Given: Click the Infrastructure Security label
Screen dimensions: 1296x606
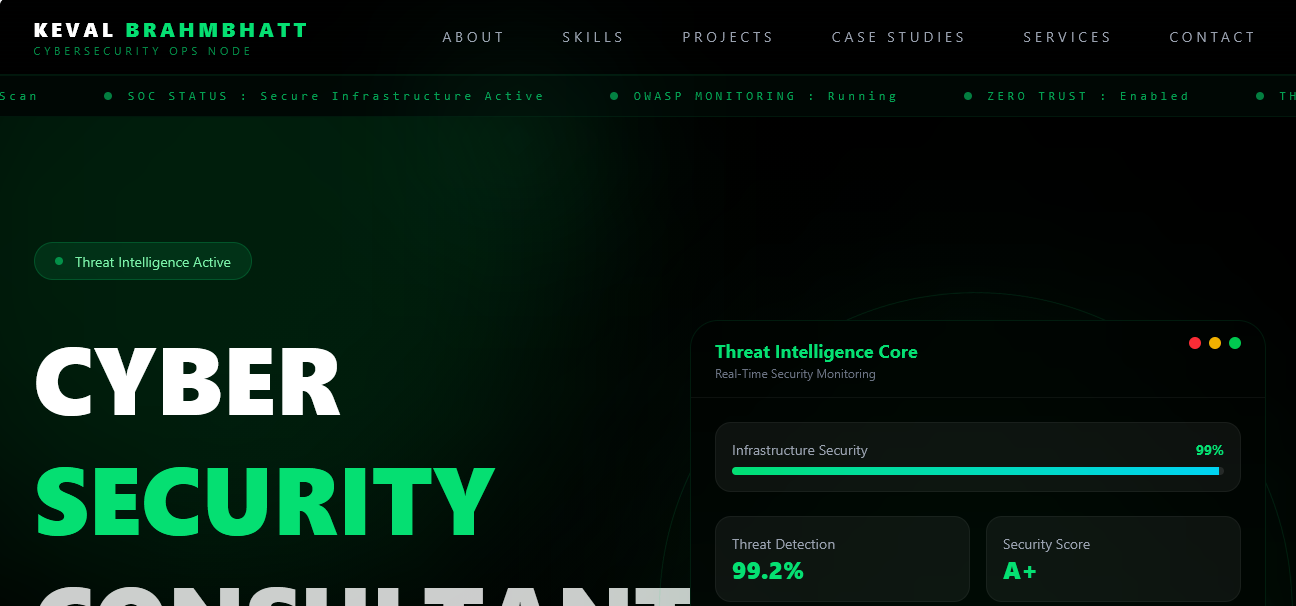Looking at the screenshot, I should click(800, 450).
